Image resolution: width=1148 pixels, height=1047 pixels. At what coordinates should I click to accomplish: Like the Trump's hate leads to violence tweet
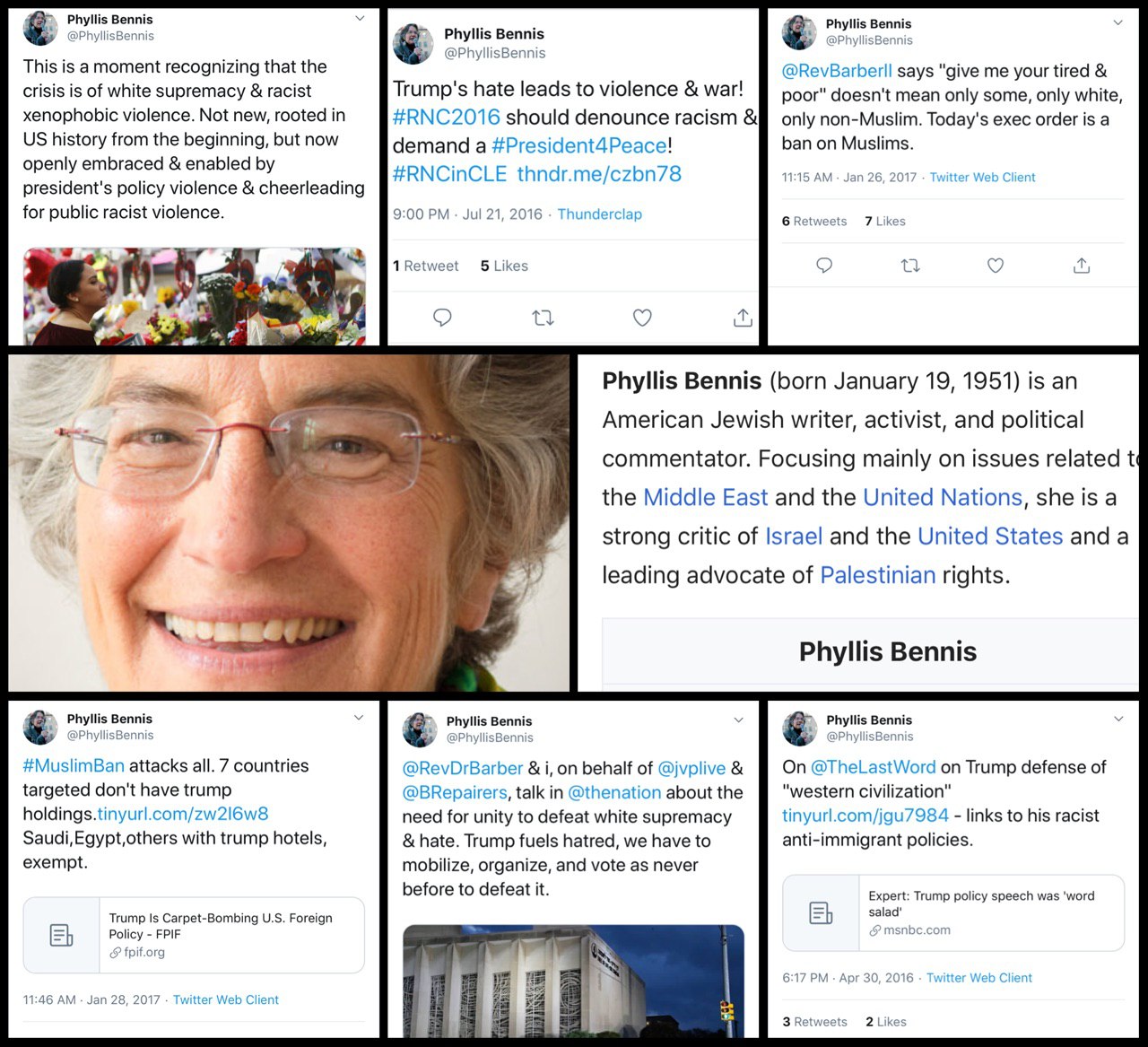click(x=642, y=318)
